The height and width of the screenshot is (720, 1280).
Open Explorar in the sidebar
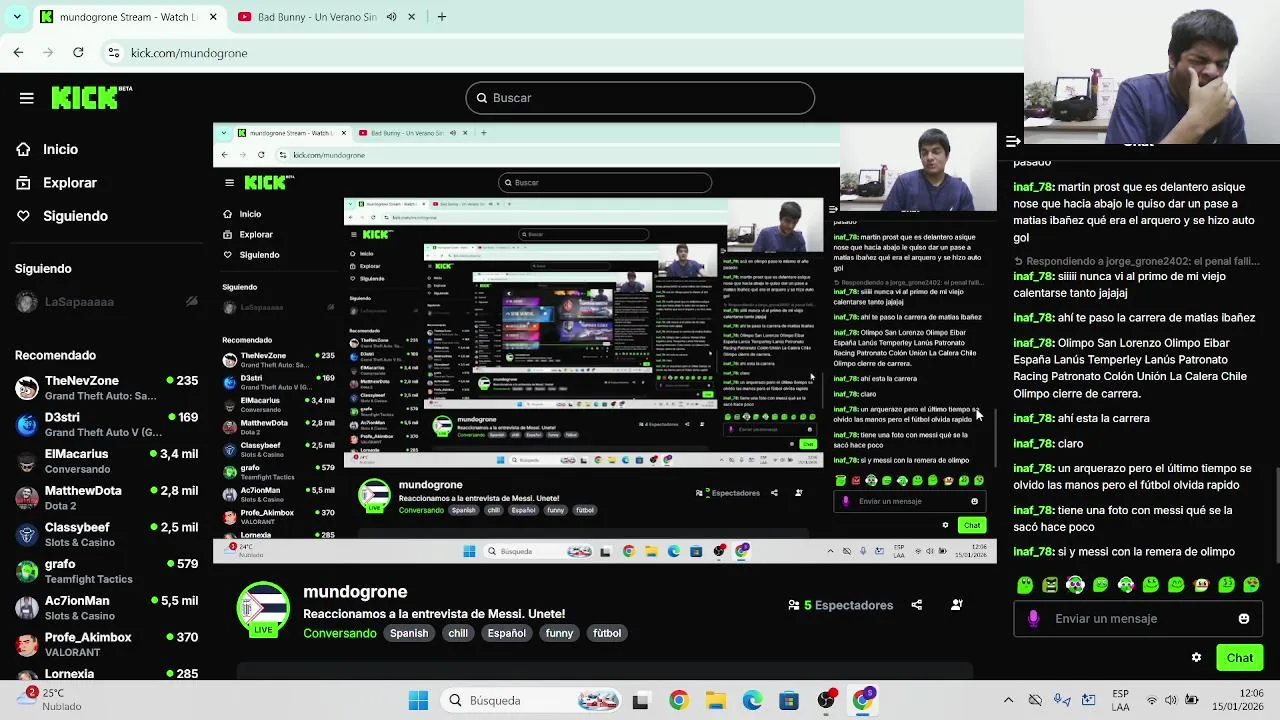[70, 183]
